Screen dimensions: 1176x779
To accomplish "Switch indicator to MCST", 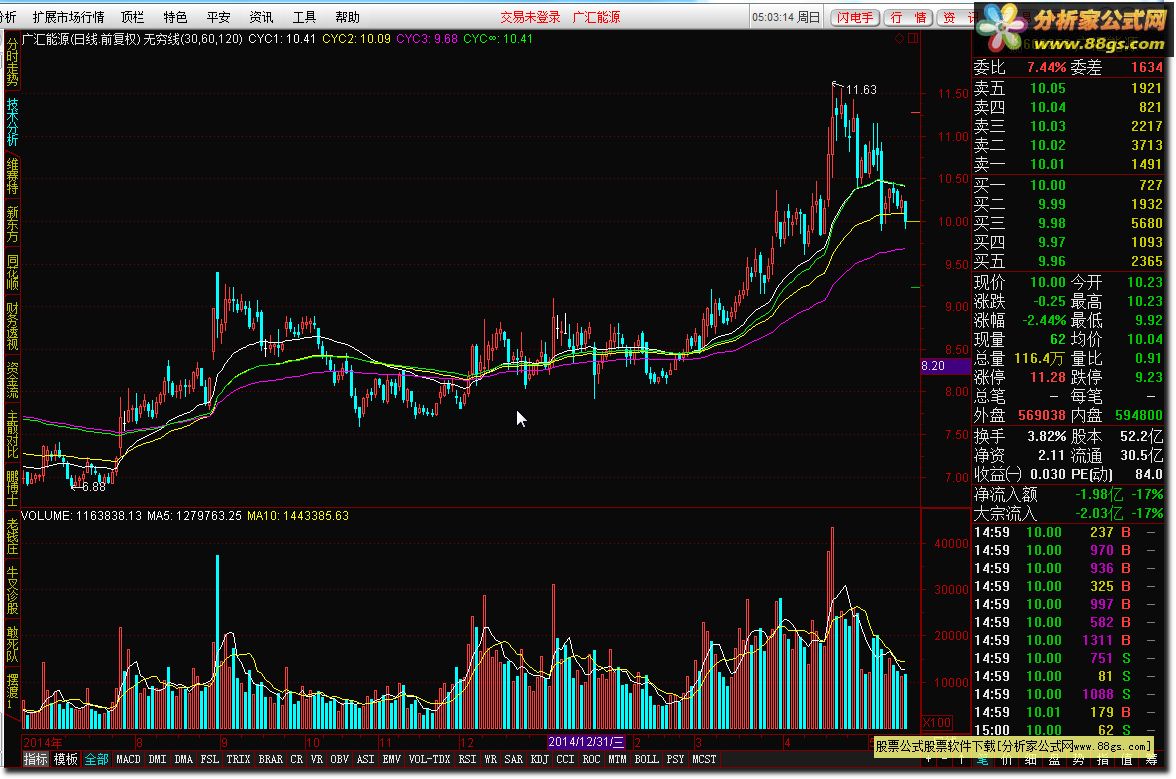I will [x=704, y=759].
